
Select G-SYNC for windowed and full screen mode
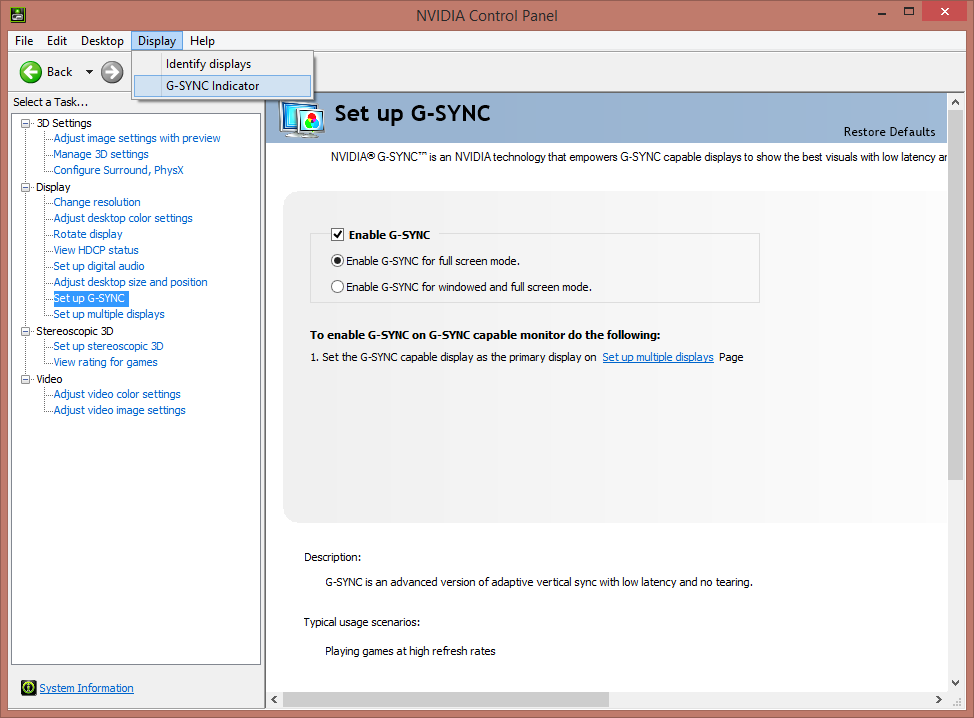[x=338, y=287]
